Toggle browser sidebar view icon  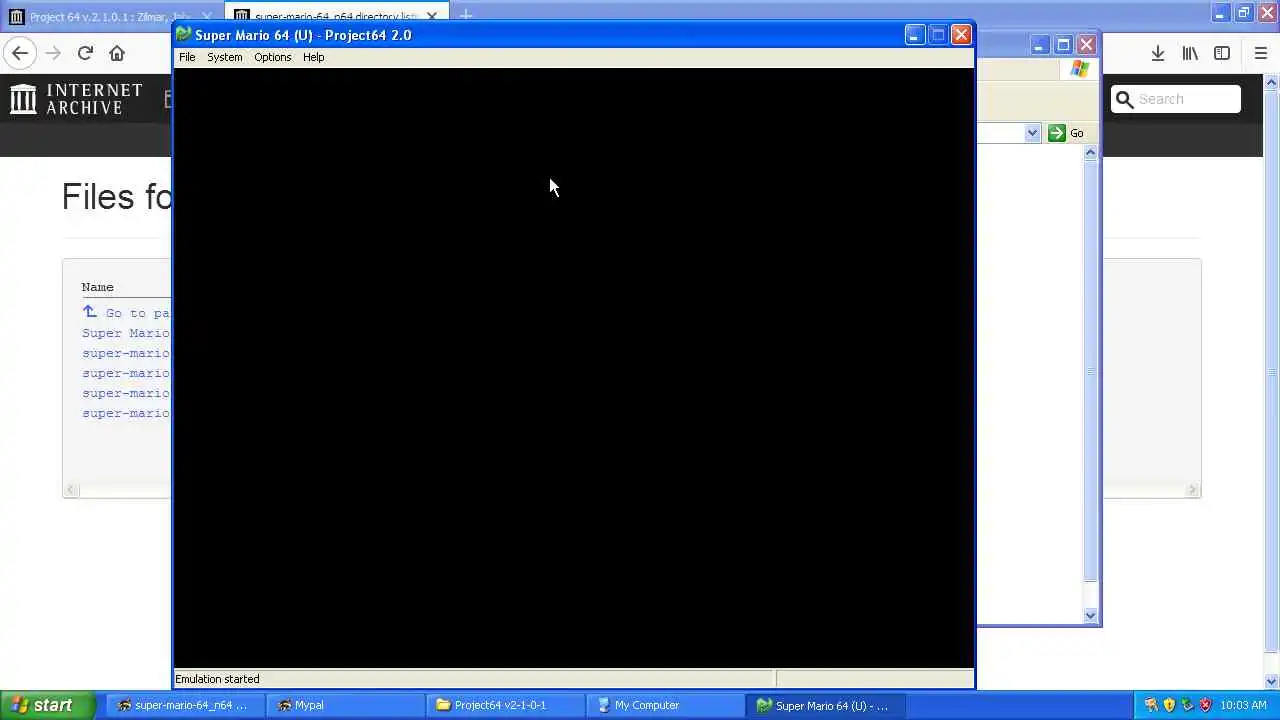1222,53
